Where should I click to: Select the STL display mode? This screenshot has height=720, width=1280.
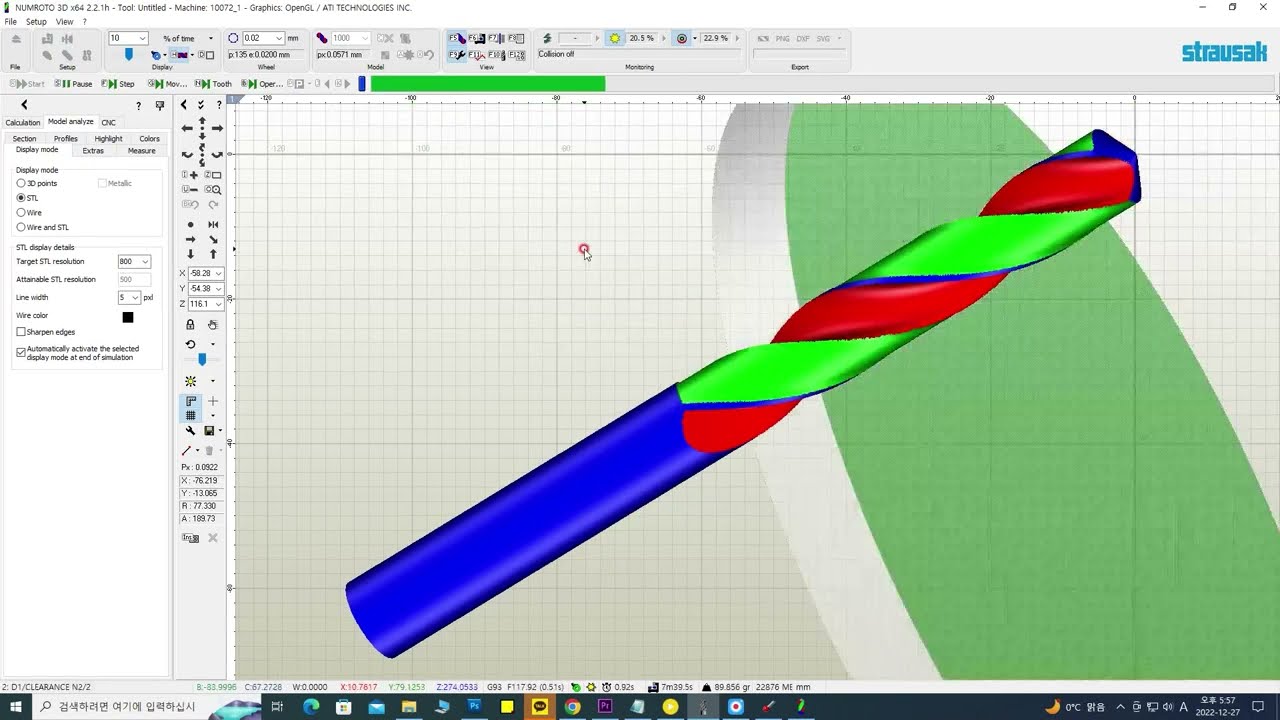[21, 198]
